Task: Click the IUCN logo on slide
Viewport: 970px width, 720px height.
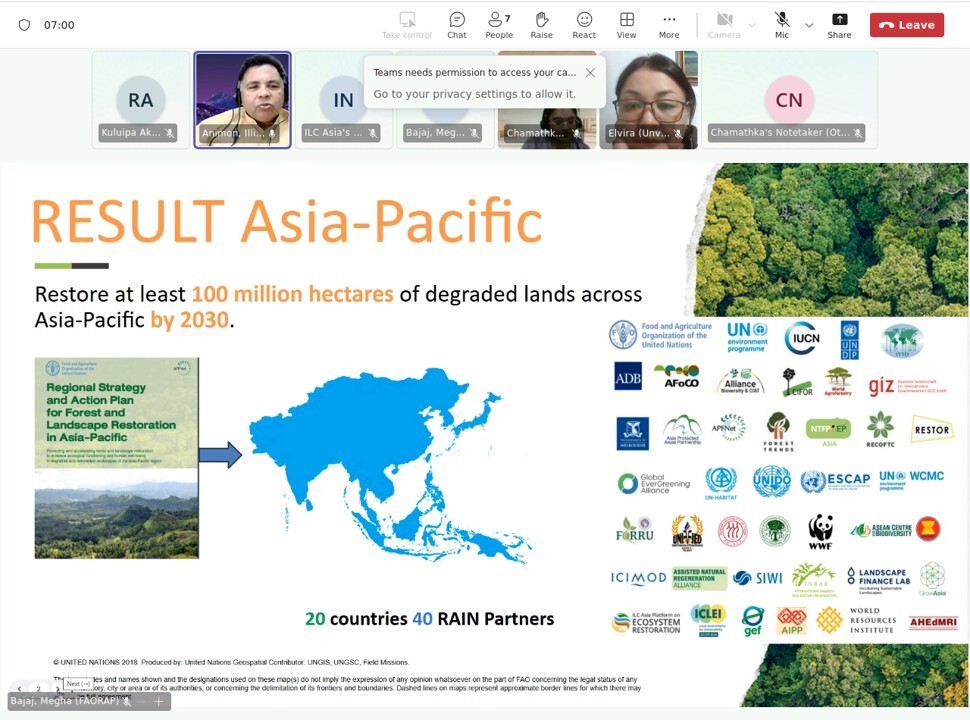Action: click(802, 338)
